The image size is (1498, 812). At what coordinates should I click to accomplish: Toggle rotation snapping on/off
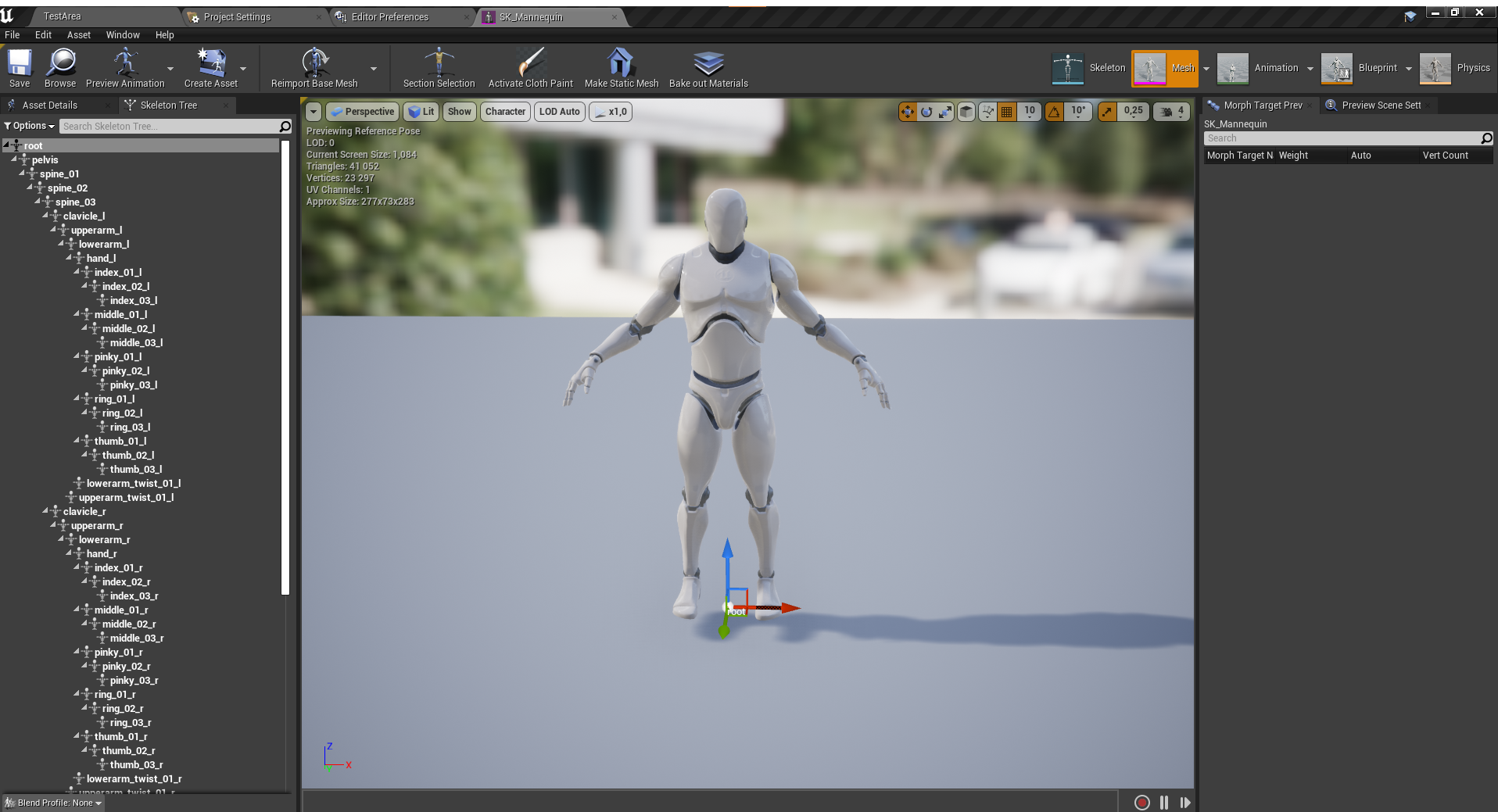coord(1055,112)
